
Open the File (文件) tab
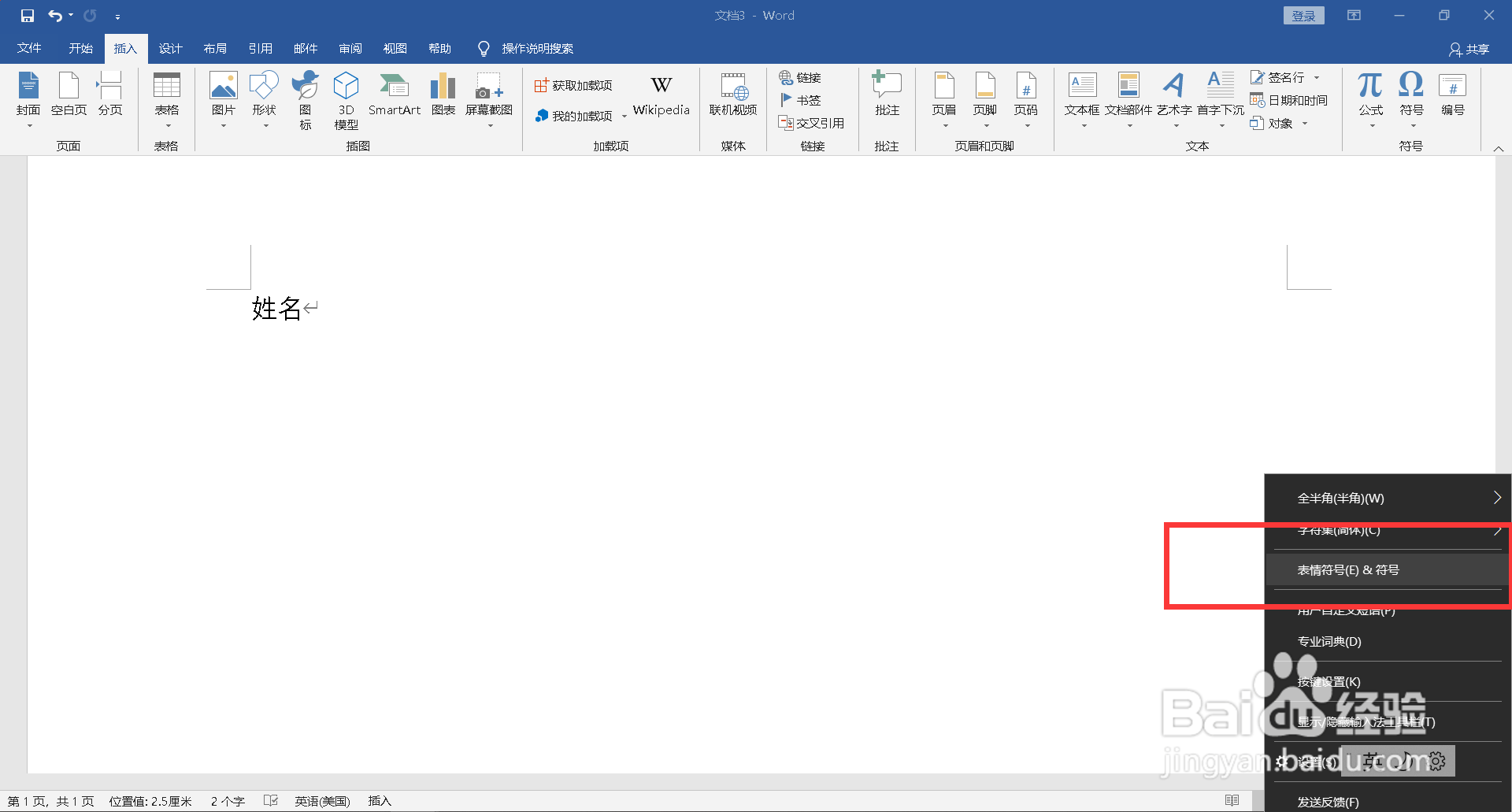29,48
